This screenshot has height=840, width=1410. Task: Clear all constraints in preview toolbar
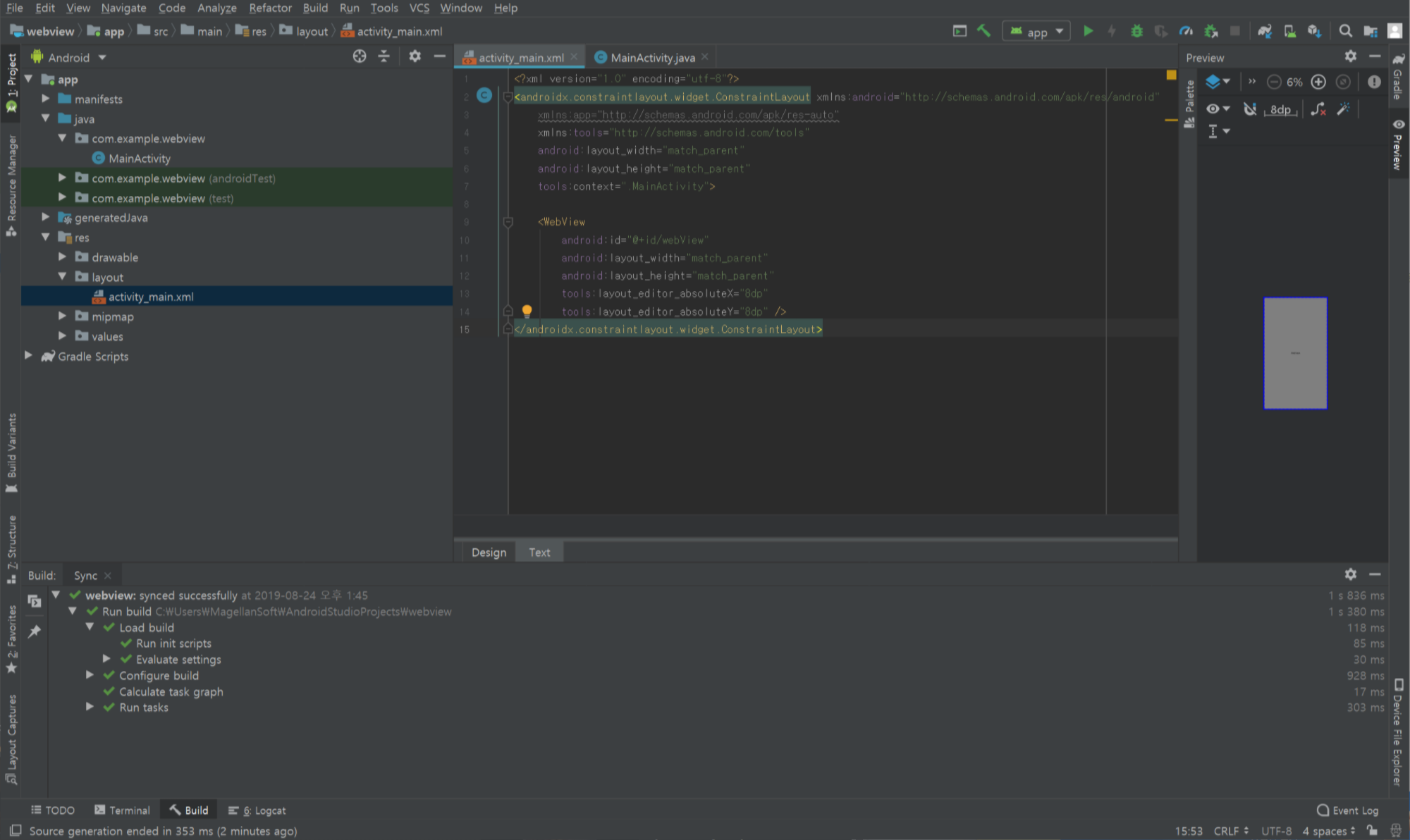(x=1318, y=109)
